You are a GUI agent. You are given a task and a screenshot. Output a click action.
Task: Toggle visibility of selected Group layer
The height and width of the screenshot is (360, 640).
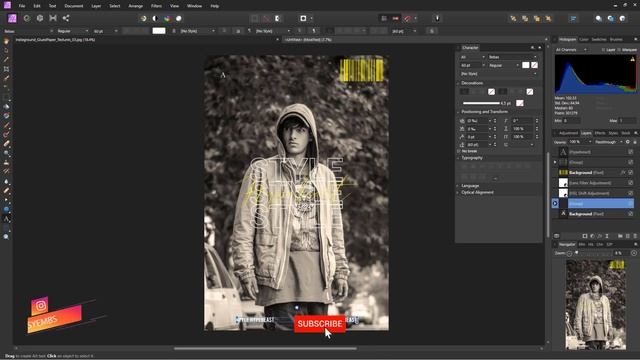pos(631,203)
